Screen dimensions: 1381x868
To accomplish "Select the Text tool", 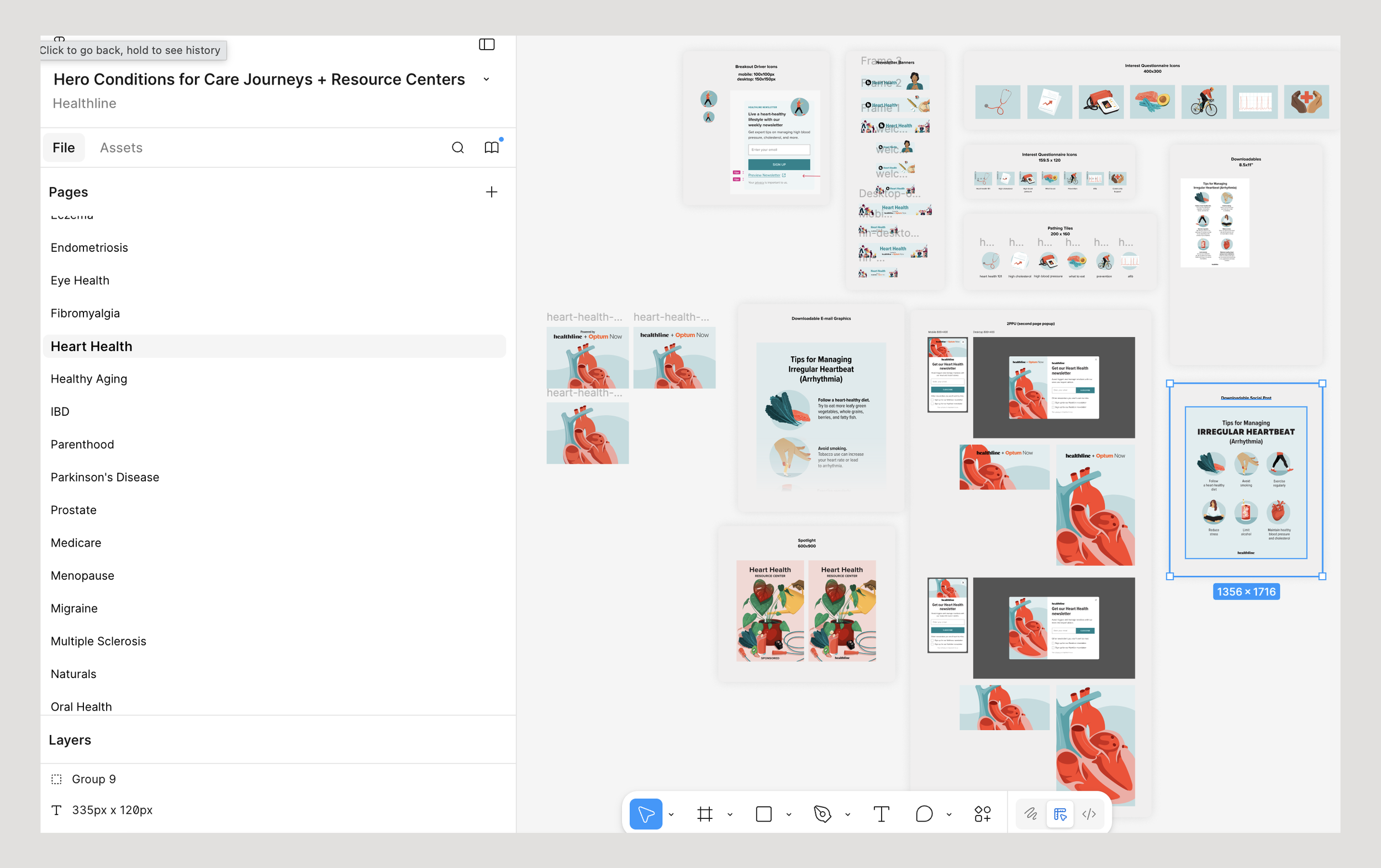I will tap(881, 813).
